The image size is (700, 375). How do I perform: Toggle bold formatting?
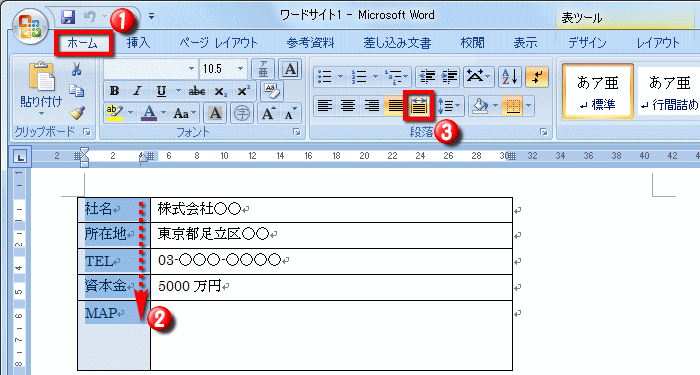(114, 91)
